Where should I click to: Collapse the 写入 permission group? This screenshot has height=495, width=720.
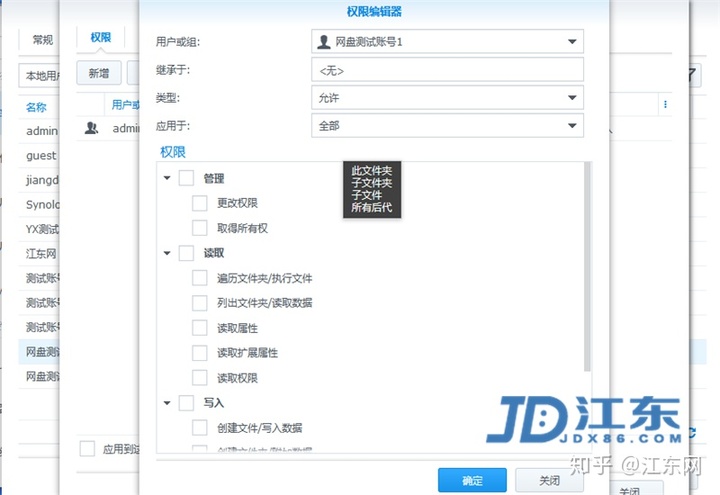click(x=167, y=403)
